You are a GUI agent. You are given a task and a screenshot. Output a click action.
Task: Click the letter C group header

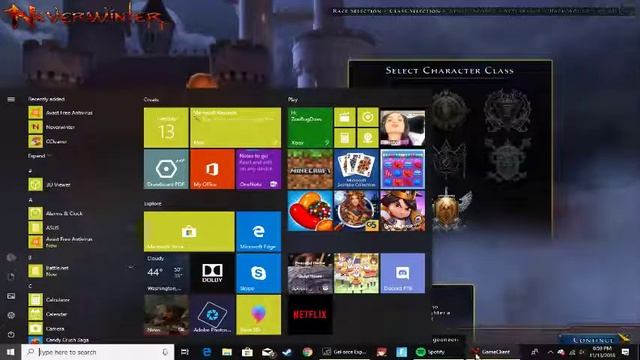click(30, 286)
